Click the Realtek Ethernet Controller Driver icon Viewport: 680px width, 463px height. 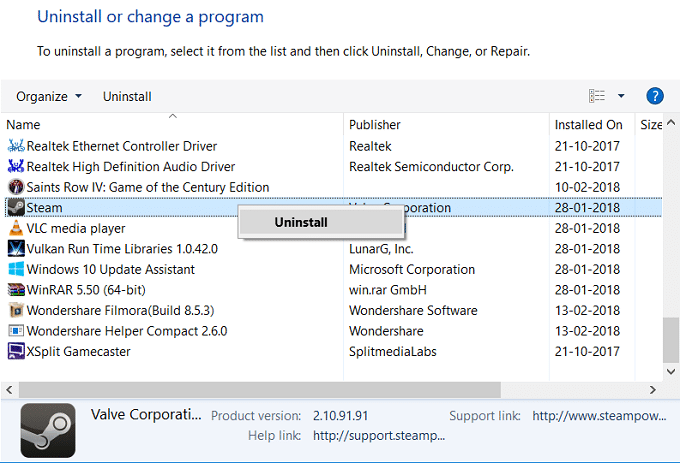[15, 147]
